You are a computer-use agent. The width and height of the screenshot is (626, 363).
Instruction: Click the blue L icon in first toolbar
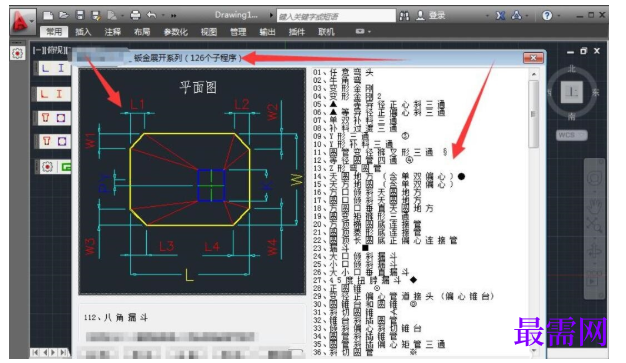click(46, 69)
